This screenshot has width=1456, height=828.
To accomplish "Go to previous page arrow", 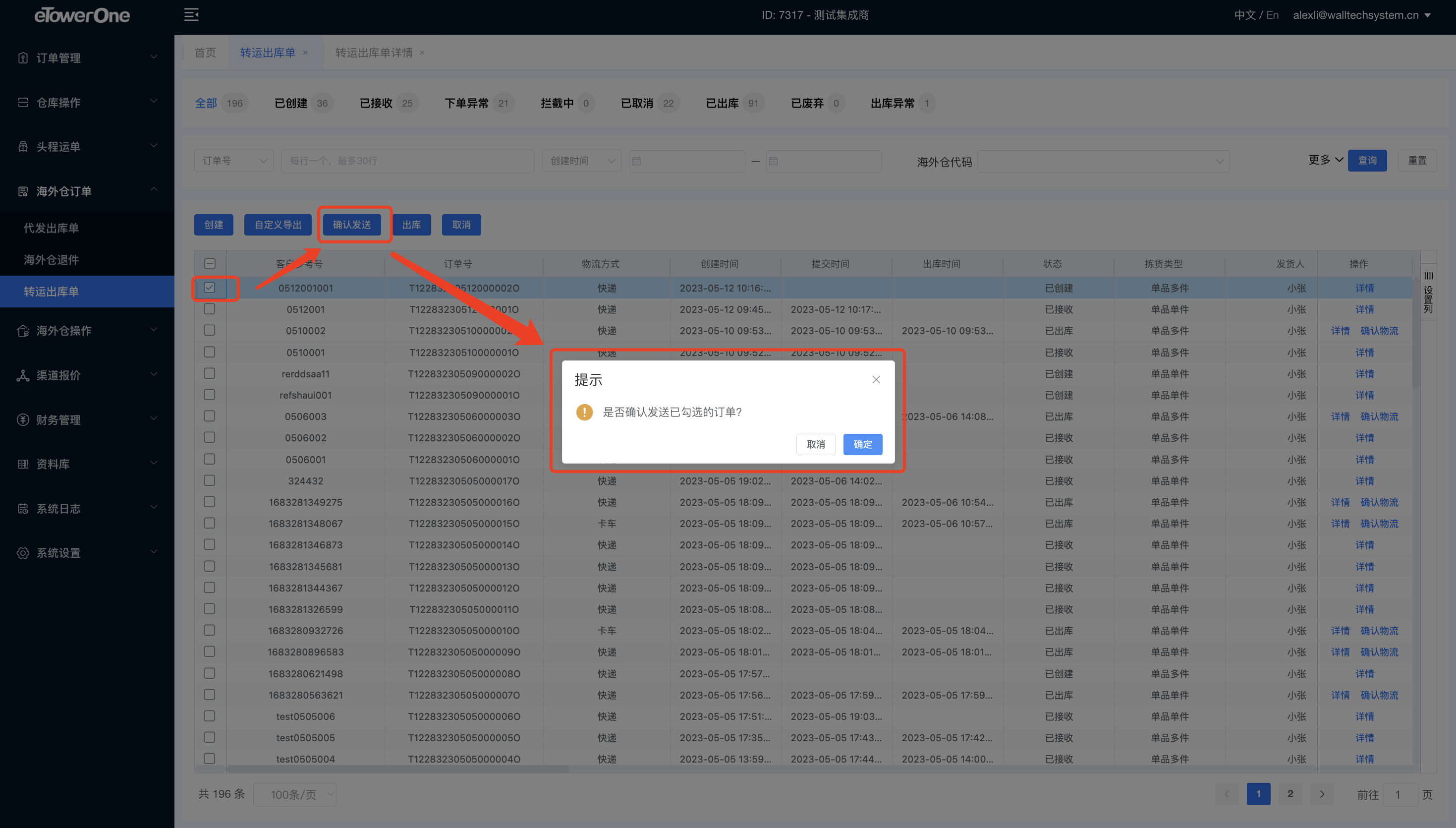I will [1227, 794].
